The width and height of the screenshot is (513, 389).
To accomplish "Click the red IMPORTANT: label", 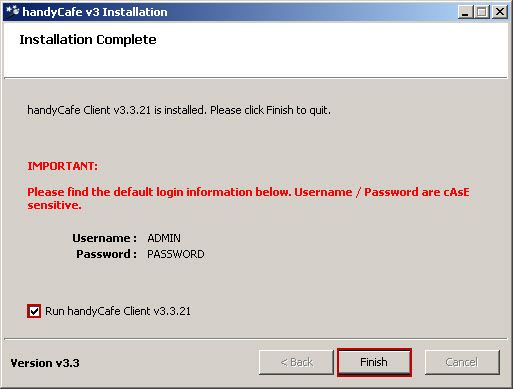I will click(63, 166).
